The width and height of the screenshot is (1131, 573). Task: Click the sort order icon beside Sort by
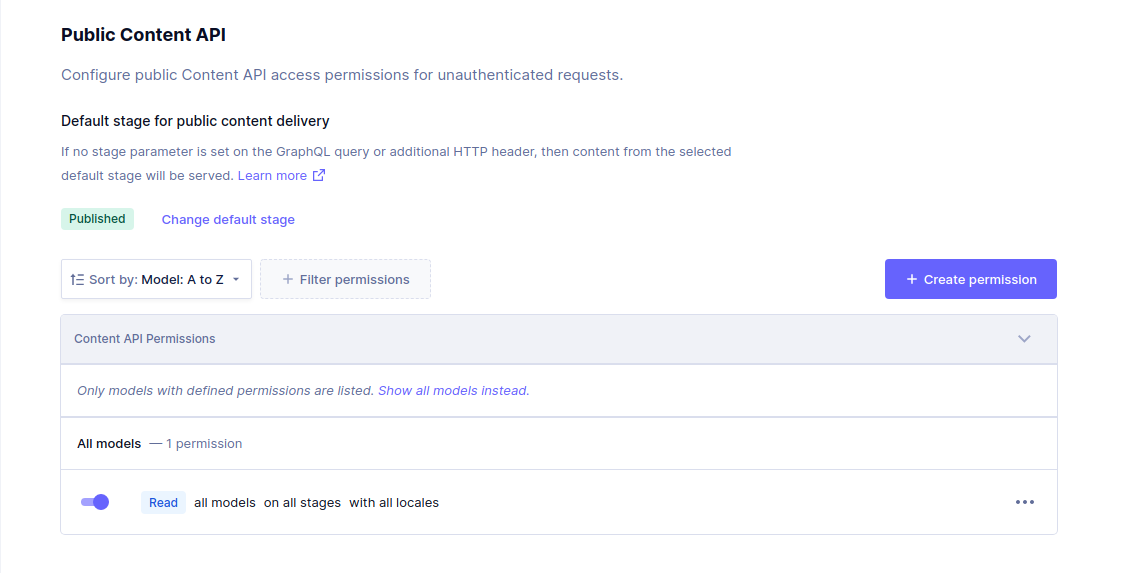tap(77, 280)
